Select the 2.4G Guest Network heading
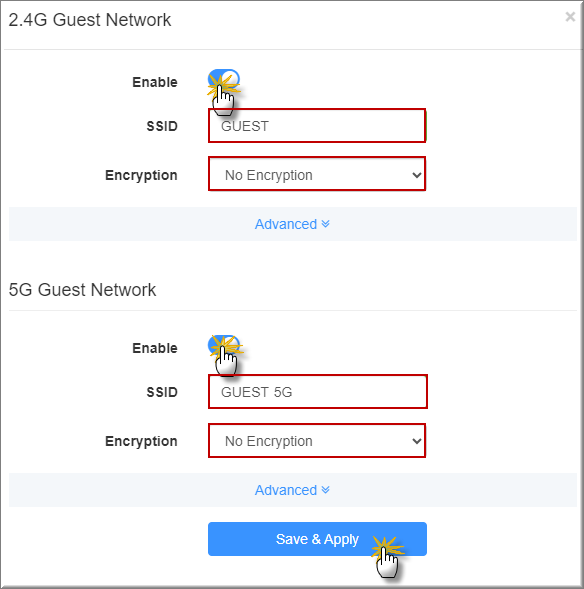Viewport: 584px width, 589px height. point(90,20)
